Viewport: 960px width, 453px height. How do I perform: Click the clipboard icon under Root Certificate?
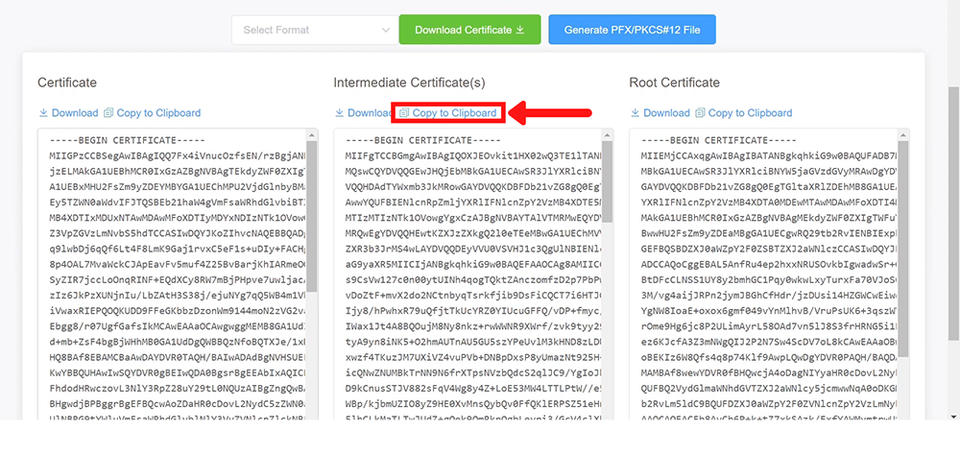click(x=701, y=113)
